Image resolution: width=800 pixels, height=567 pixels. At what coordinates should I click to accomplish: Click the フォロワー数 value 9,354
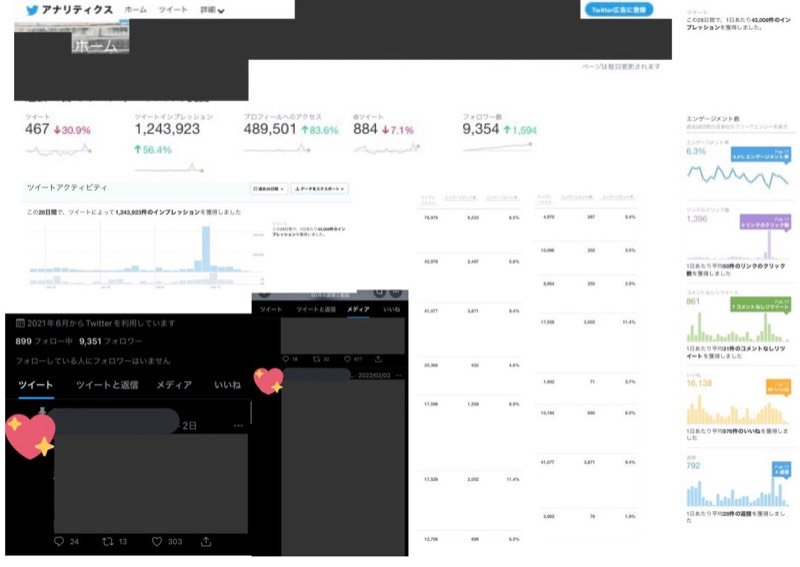click(481, 129)
